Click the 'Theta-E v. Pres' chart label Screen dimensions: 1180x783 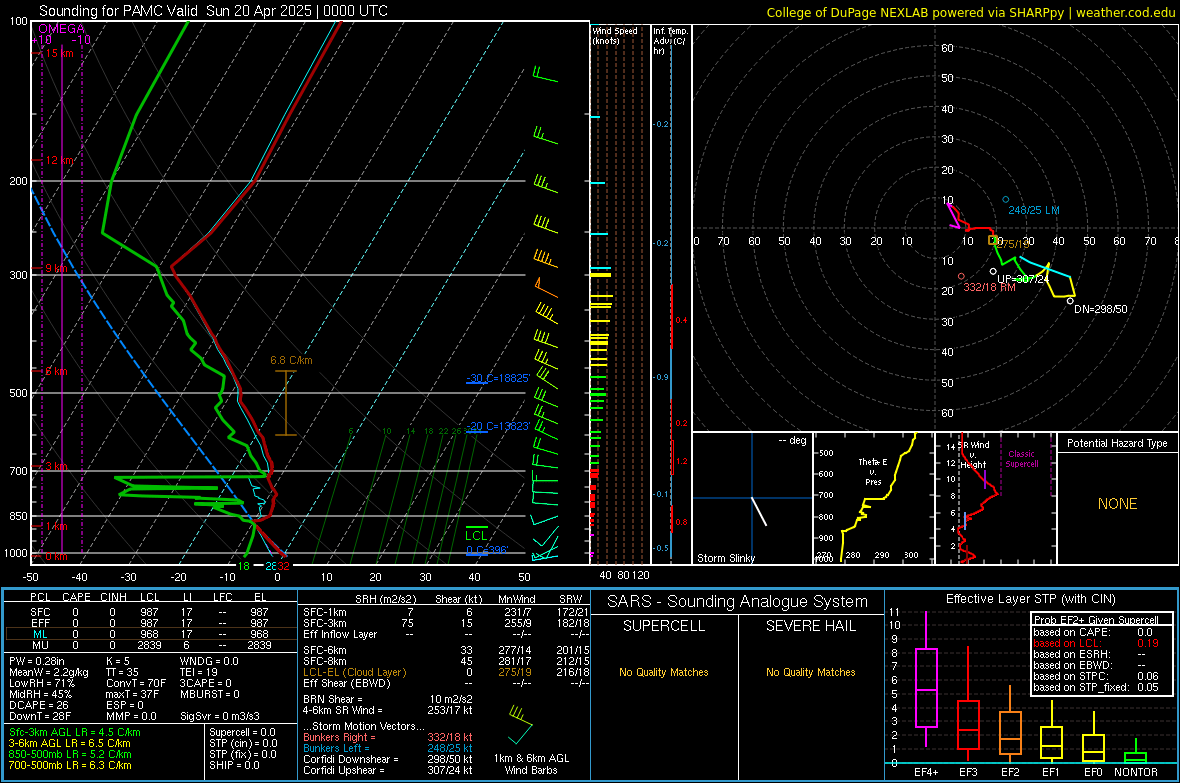(873, 471)
